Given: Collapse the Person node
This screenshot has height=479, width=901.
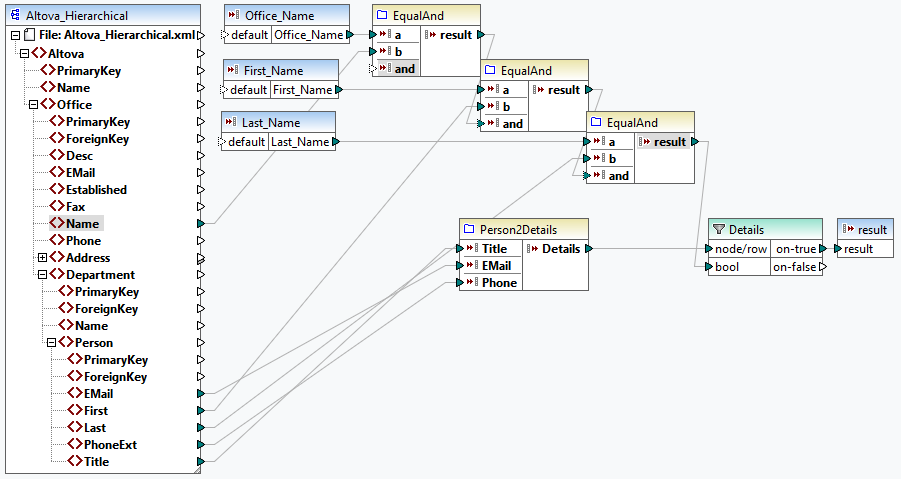Looking at the screenshot, I should (x=51, y=343).
